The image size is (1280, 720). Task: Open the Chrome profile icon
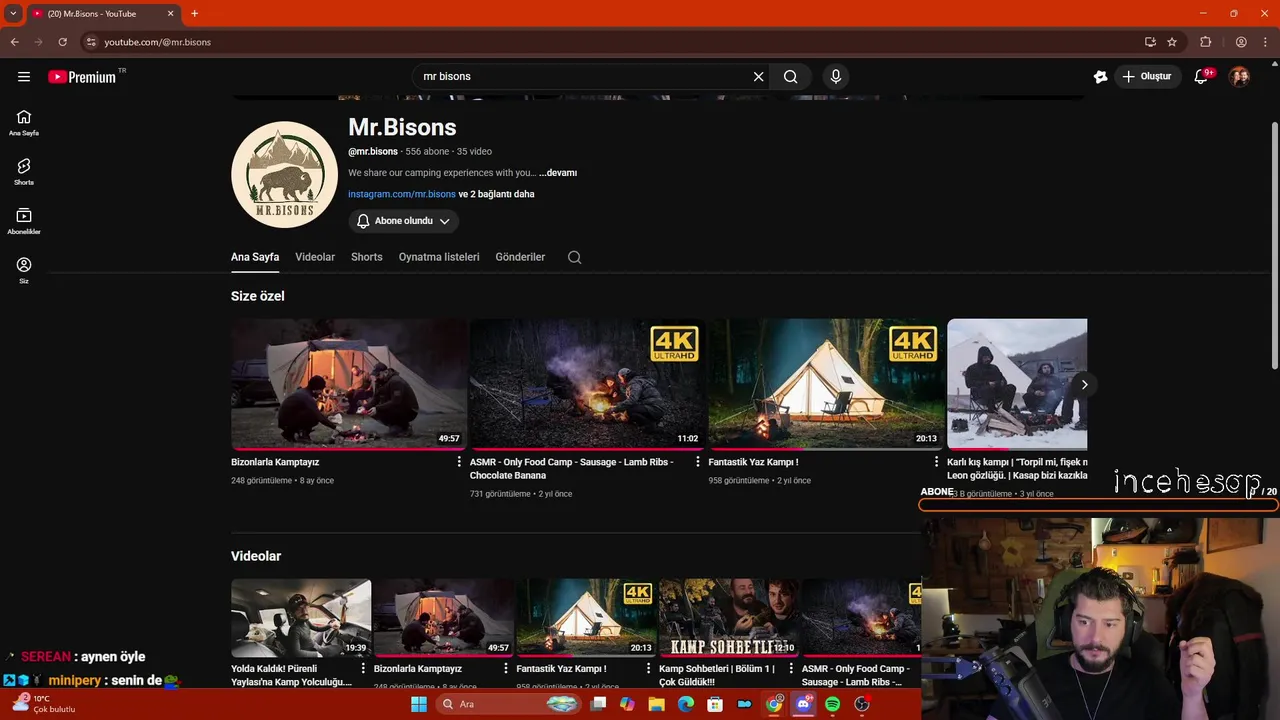click(x=1241, y=42)
